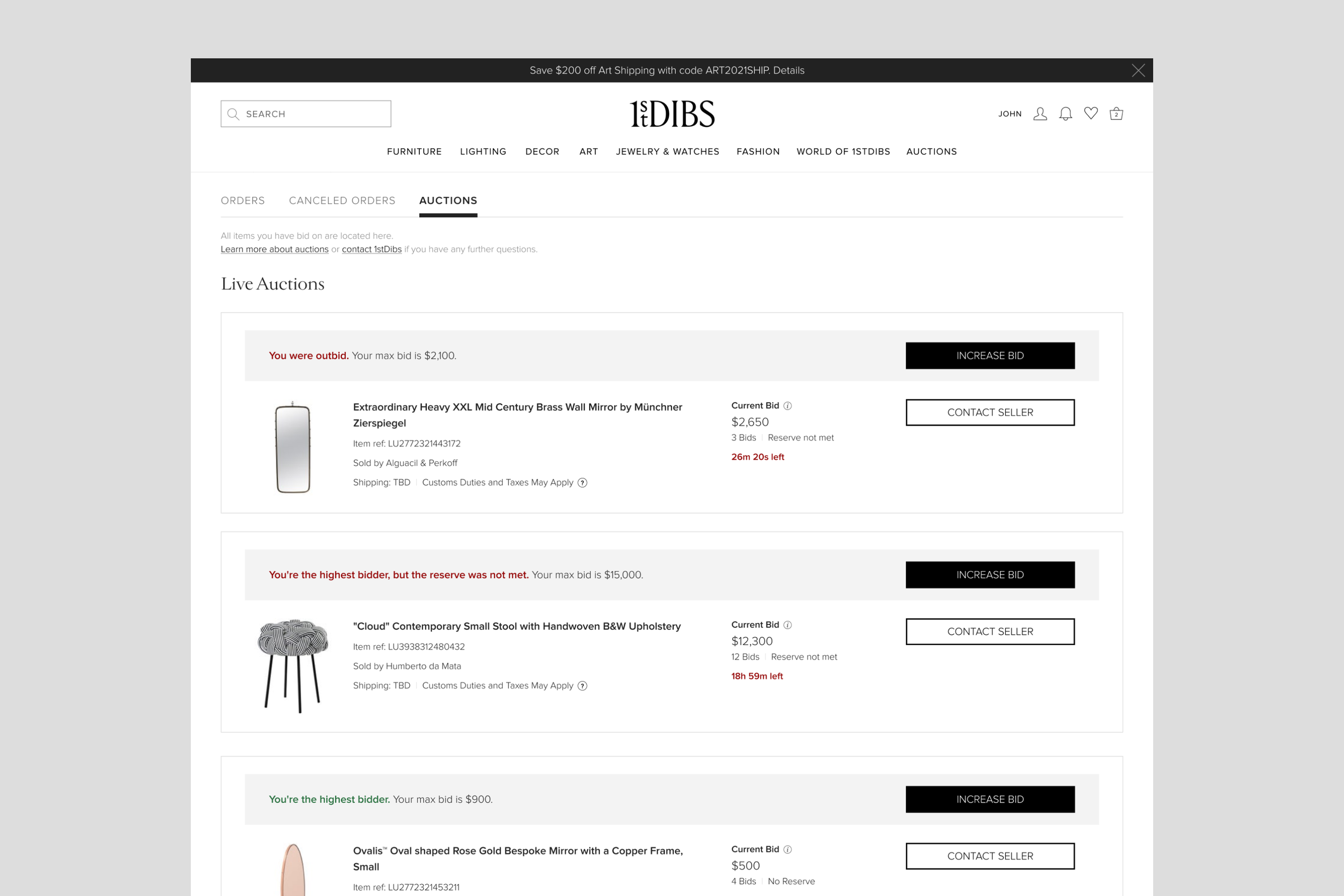Switch to the Orders tab
Viewport: 1344px width, 896px height.
coord(243,200)
